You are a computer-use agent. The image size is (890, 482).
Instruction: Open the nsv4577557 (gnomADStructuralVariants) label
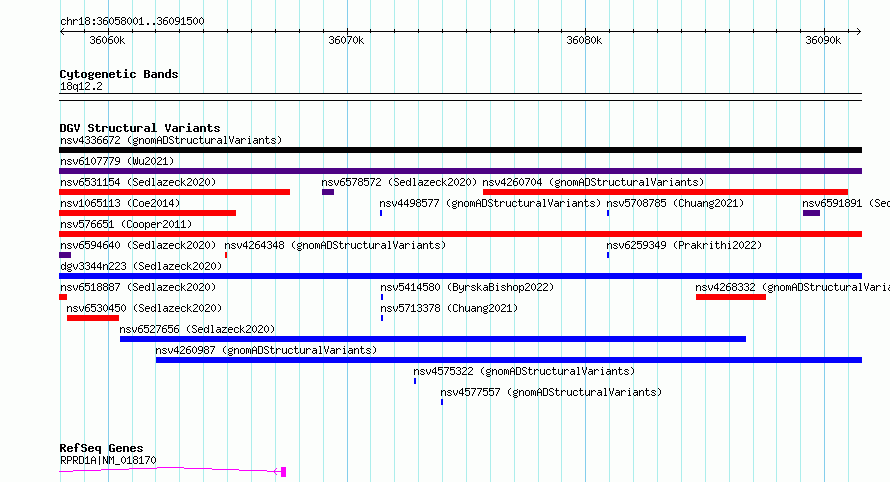(x=551, y=392)
